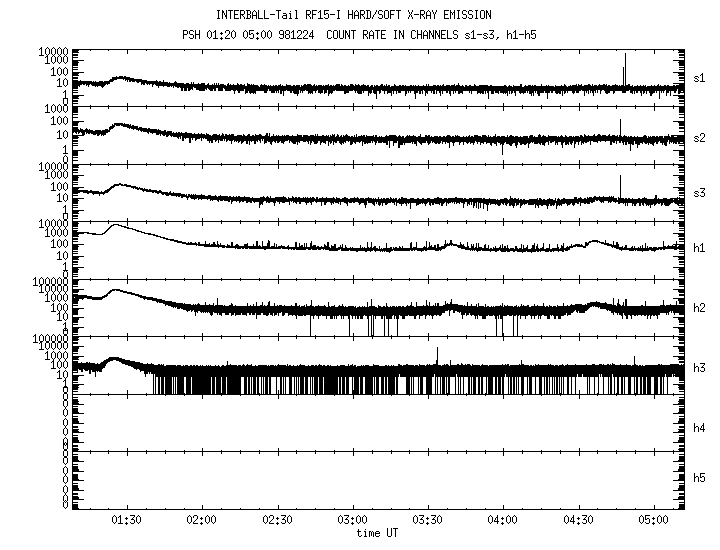Click the h3 channel label
The width and height of the screenshot is (720, 550).
[700, 368]
